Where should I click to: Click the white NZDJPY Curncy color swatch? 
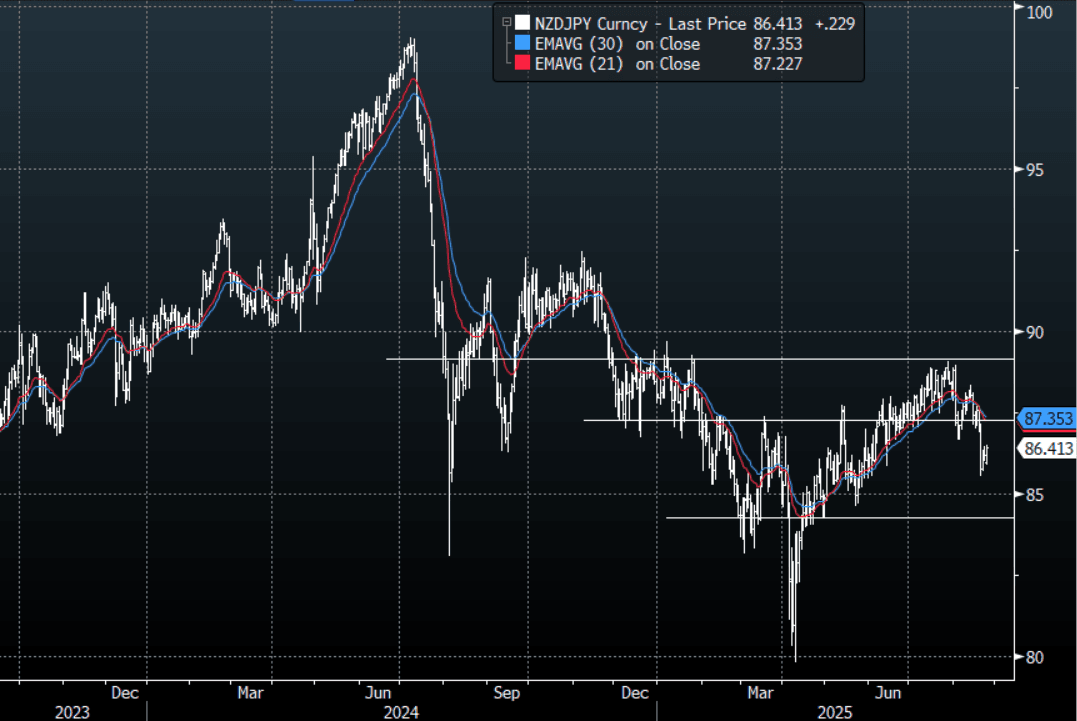[x=523, y=23]
